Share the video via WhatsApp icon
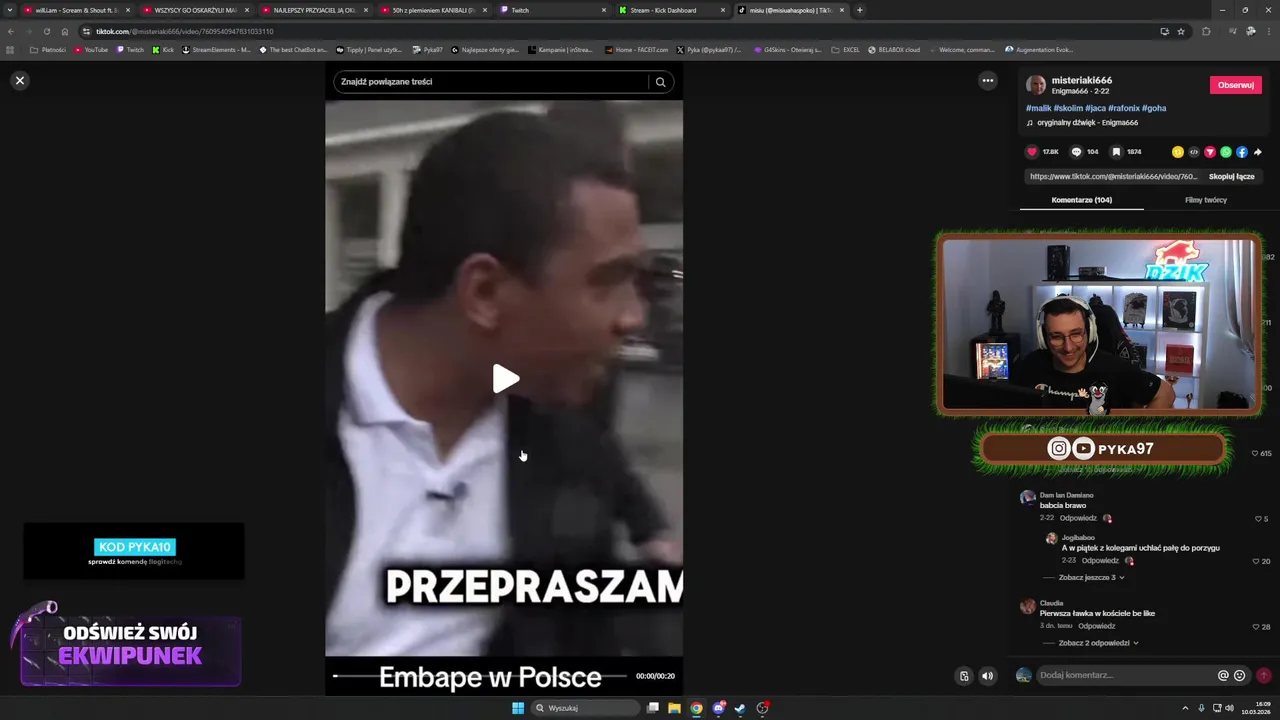 pos(1226,152)
